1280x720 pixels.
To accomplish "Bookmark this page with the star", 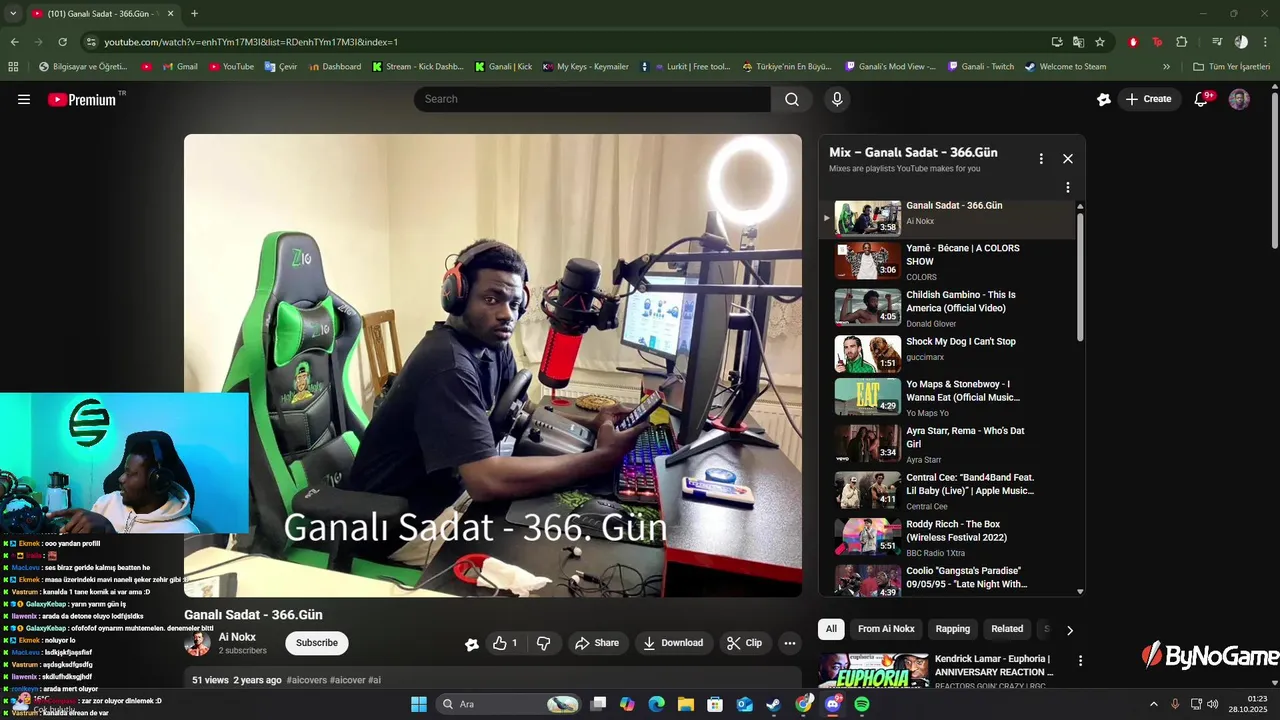I will click(1100, 42).
